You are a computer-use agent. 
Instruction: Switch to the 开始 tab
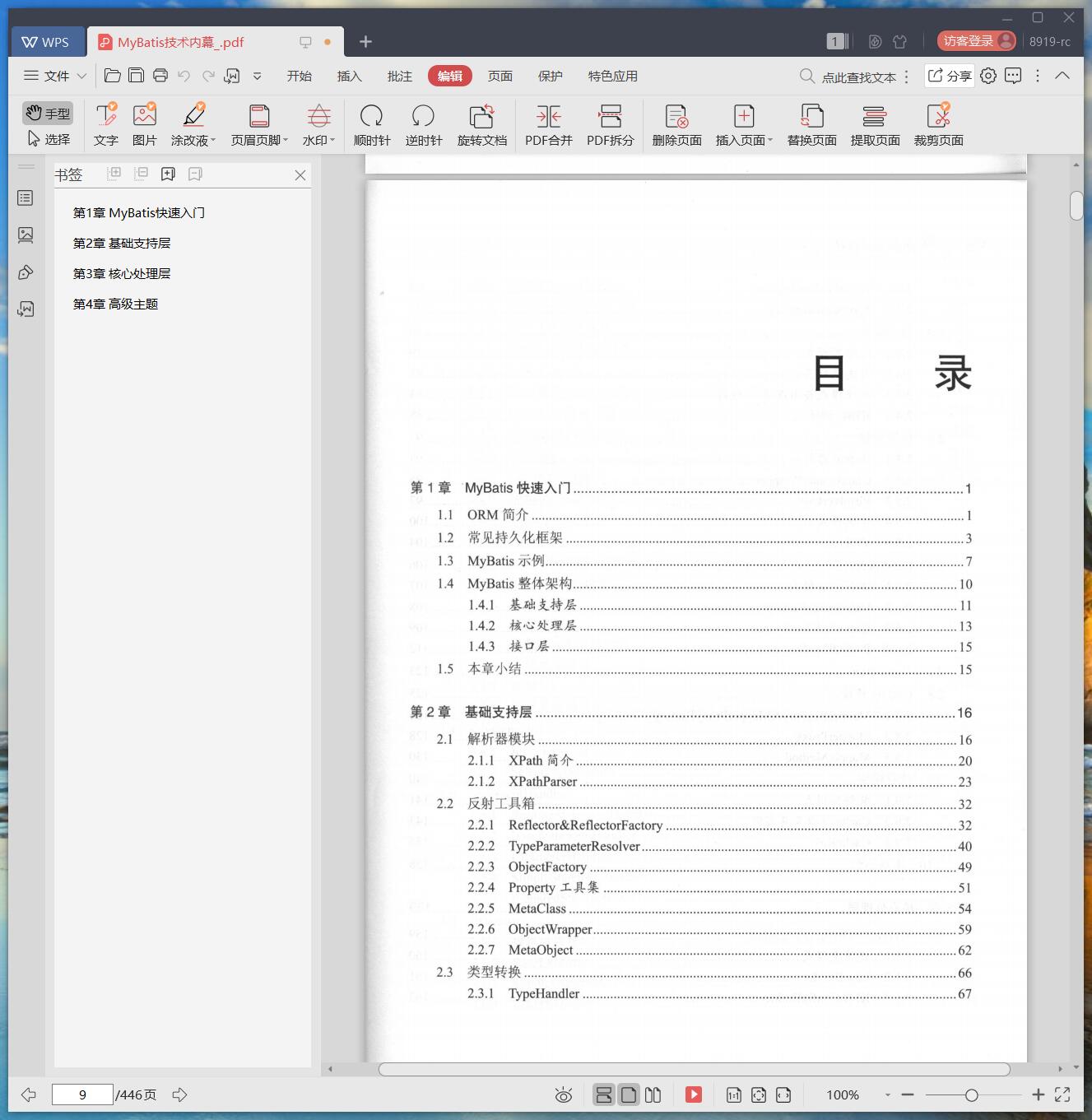[299, 76]
